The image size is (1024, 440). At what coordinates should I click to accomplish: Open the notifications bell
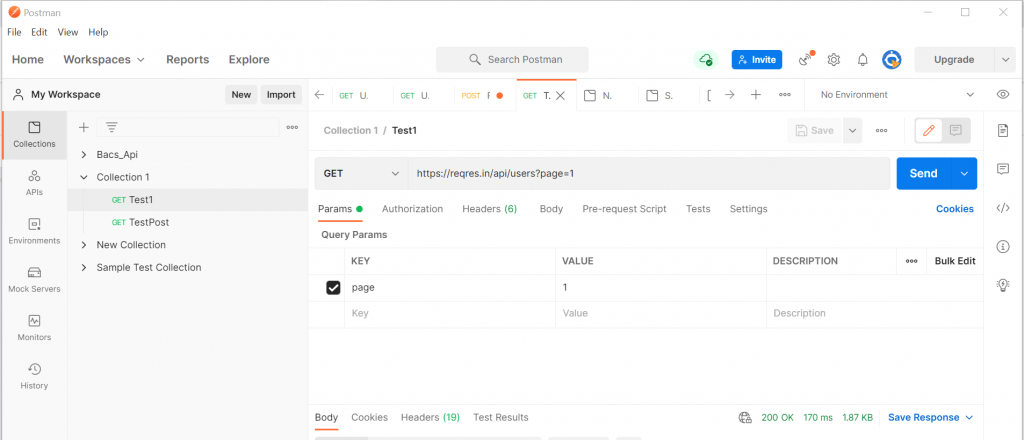coord(863,59)
